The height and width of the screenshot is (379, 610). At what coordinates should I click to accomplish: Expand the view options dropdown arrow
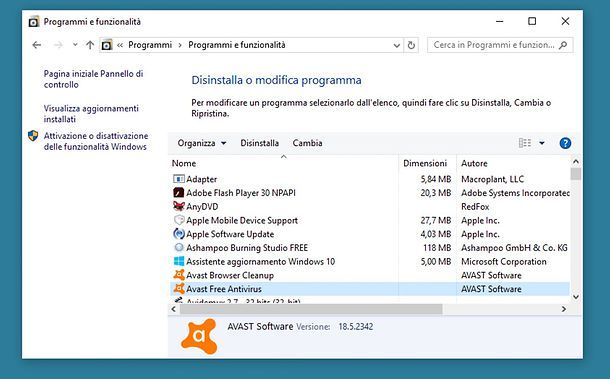pos(542,143)
